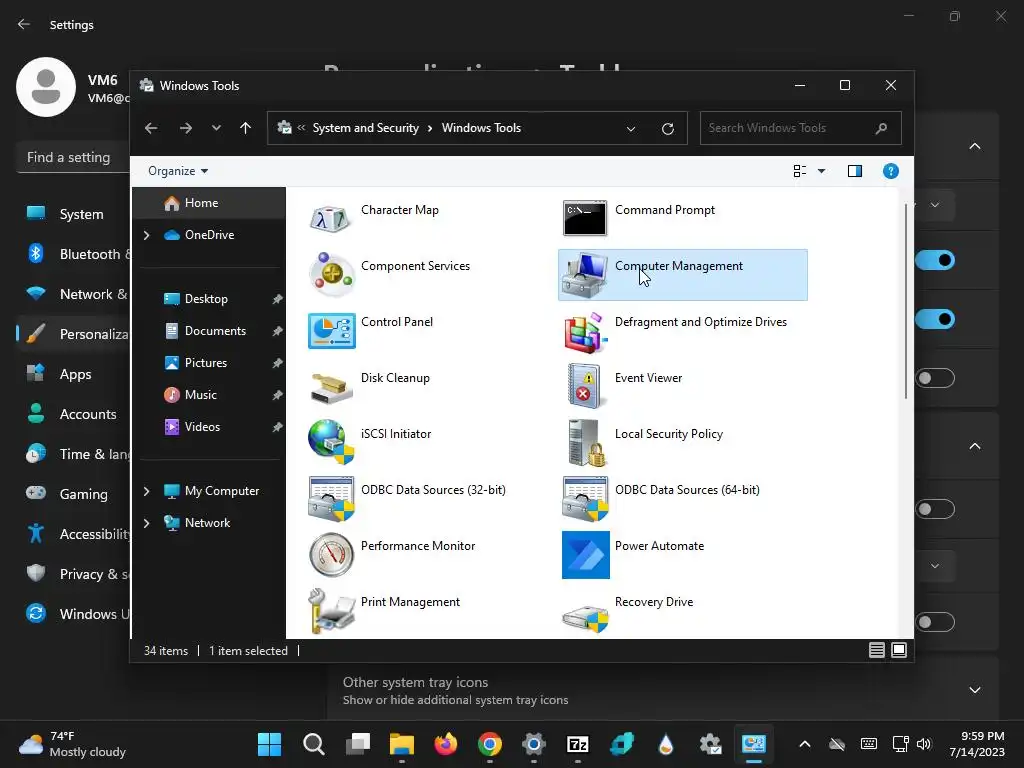The height and width of the screenshot is (768, 1024).
Task: Go back in Windows Tools window
Action: coord(151,128)
